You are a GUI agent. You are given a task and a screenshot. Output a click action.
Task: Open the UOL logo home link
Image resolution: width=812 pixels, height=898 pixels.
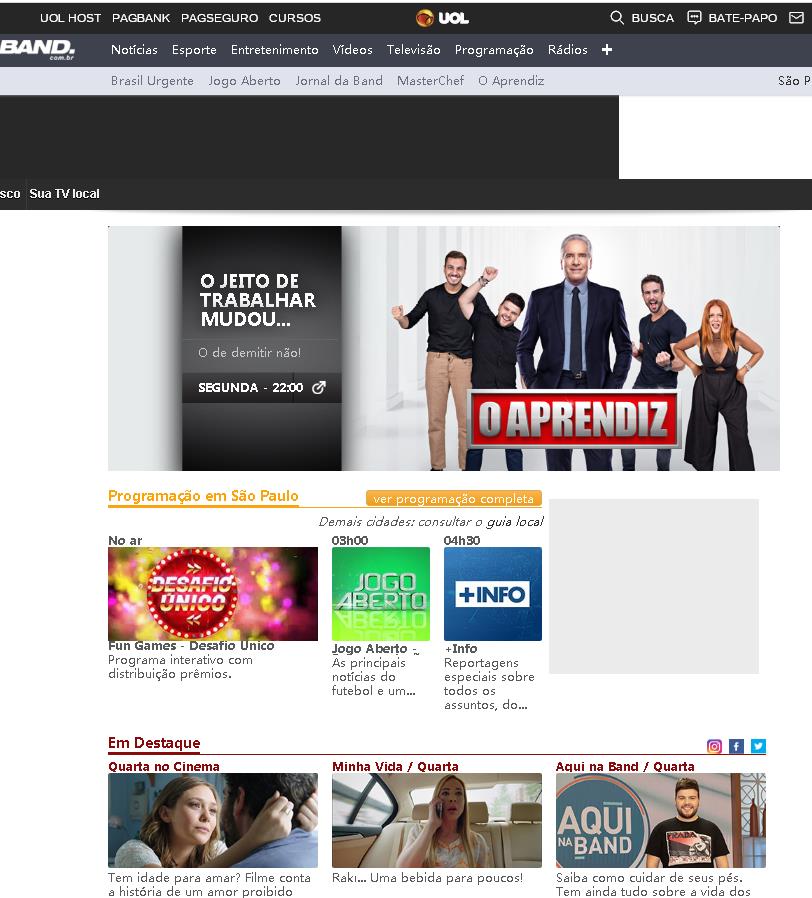[x=442, y=18]
